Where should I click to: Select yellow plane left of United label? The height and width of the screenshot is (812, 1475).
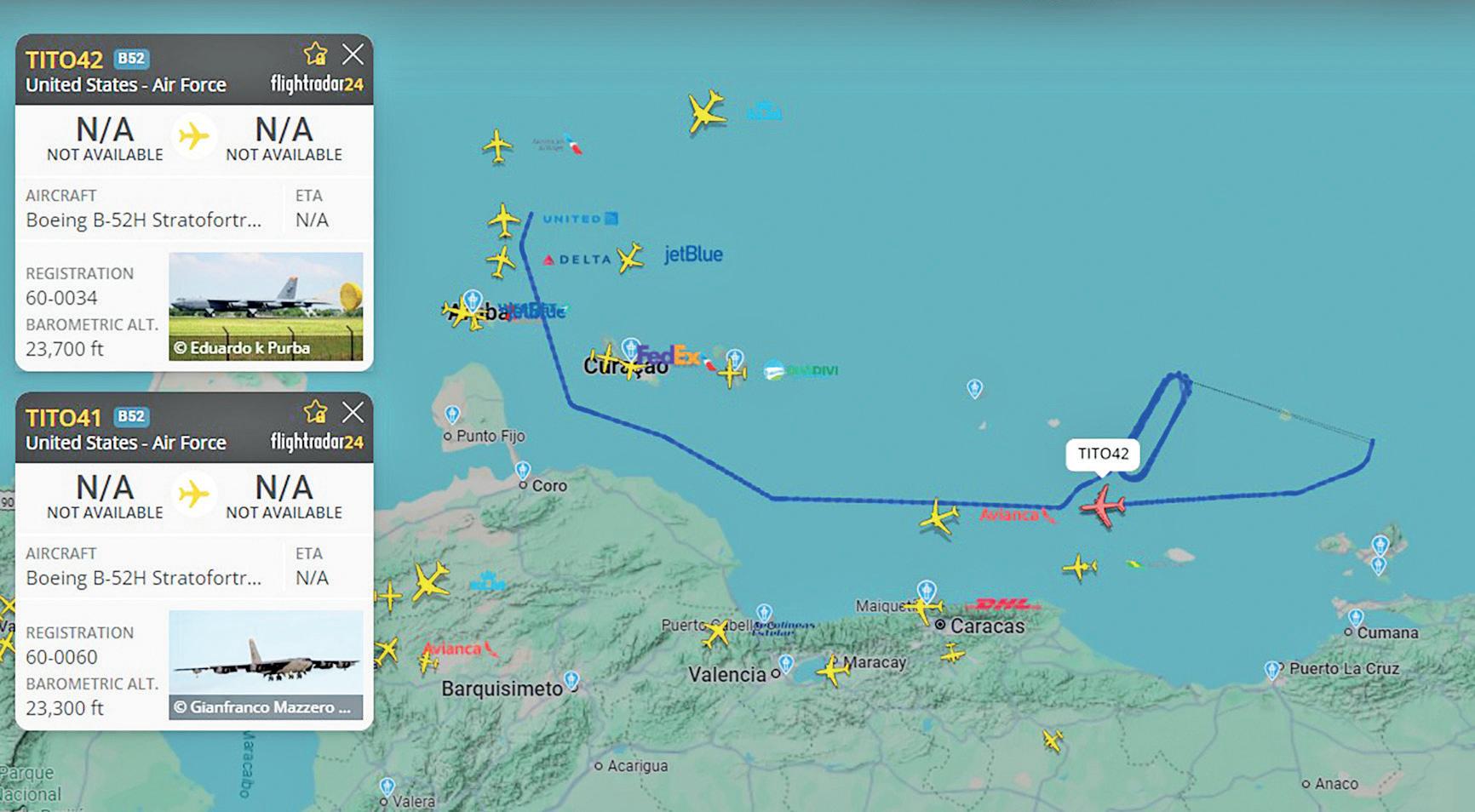(504, 220)
